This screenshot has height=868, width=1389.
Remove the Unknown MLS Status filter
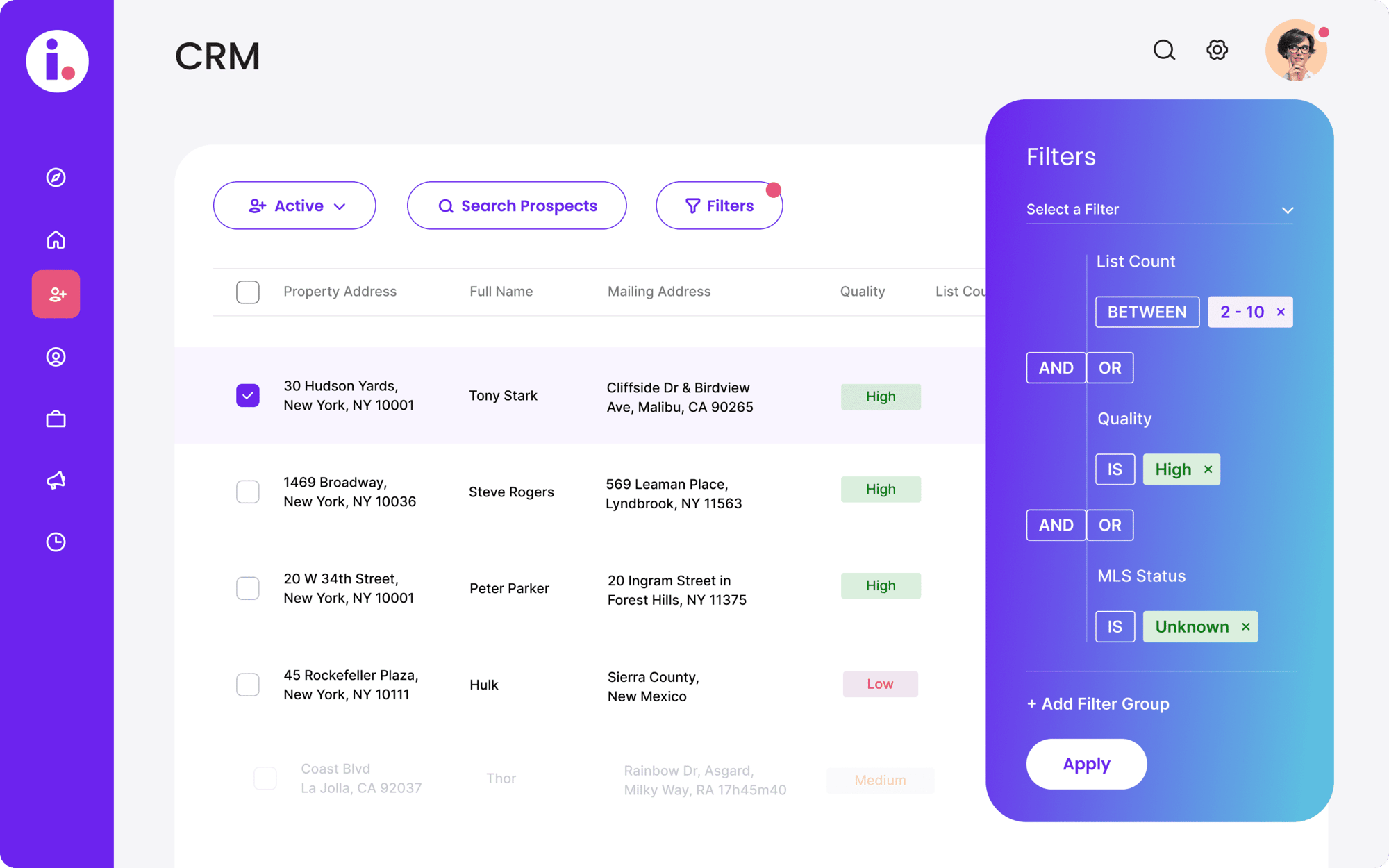(x=1246, y=626)
